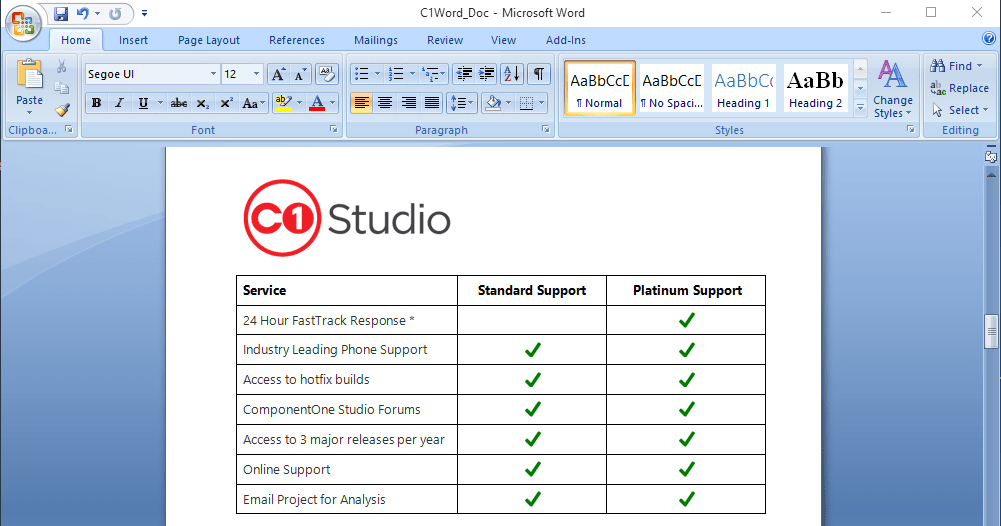Screen dimensions: 1001x526
Task: Center the text
Action: (x=385, y=103)
